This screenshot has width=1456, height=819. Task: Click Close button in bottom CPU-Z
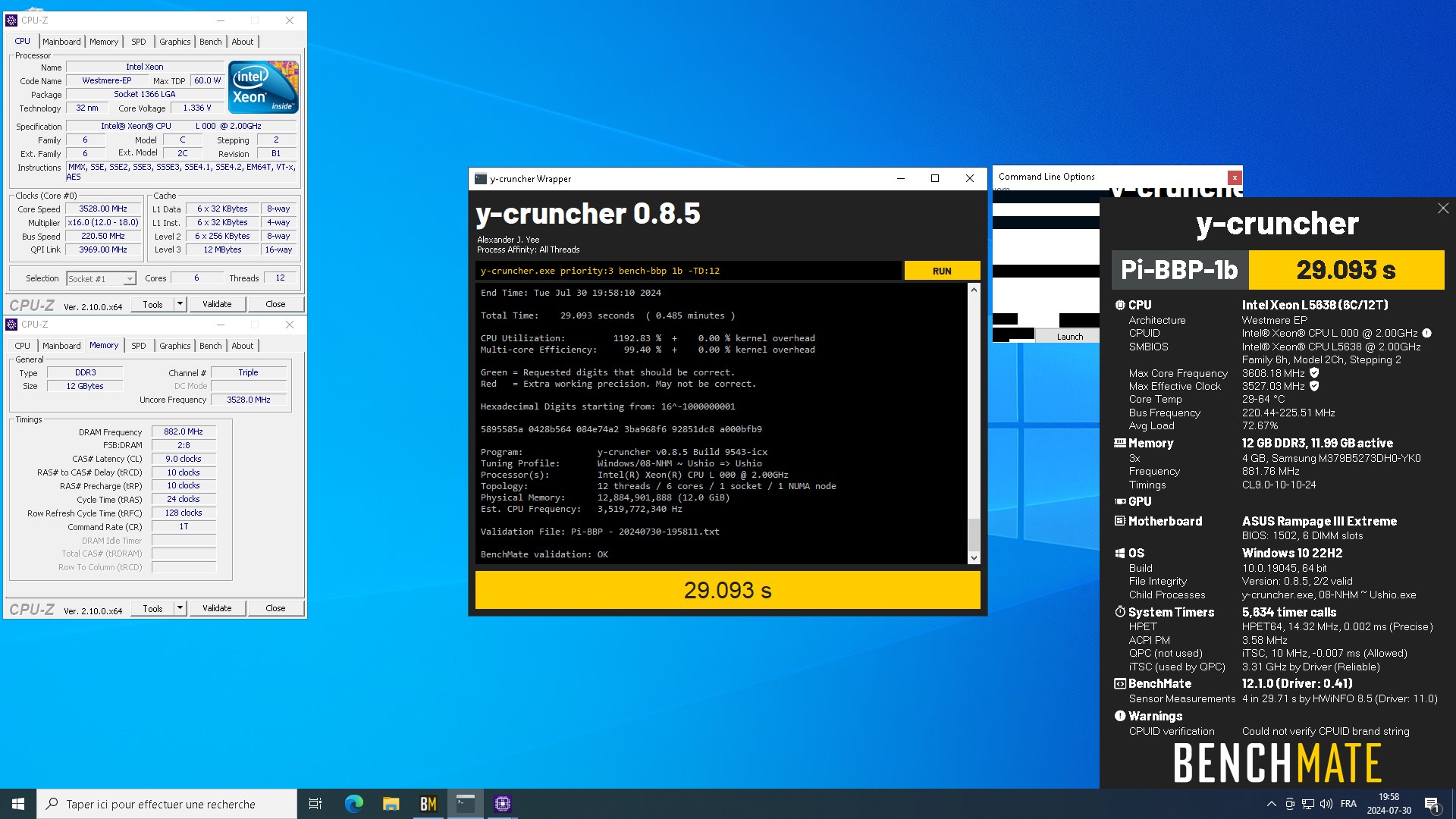point(275,608)
